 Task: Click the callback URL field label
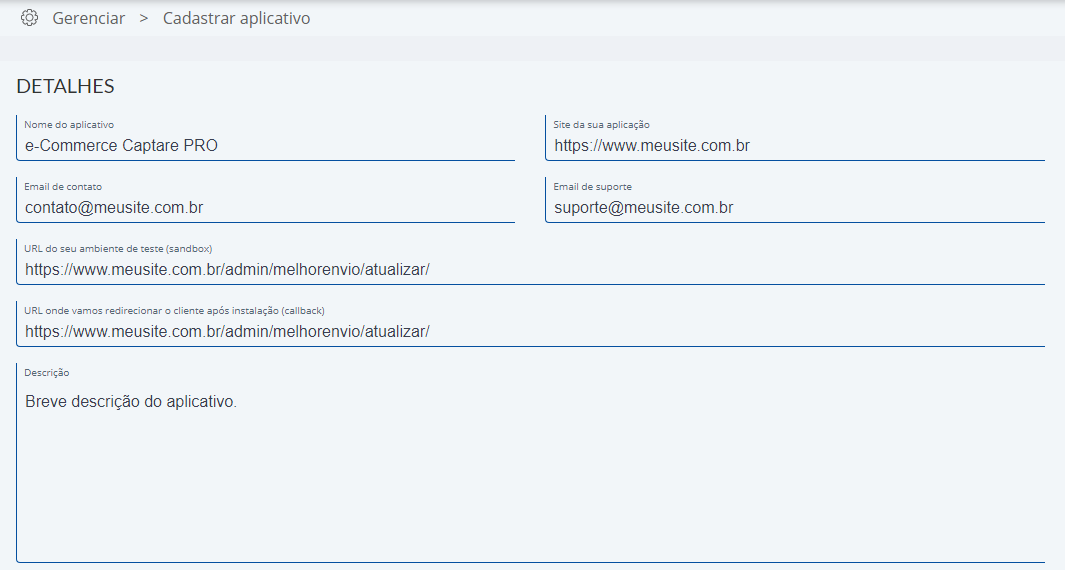(175, 310)
